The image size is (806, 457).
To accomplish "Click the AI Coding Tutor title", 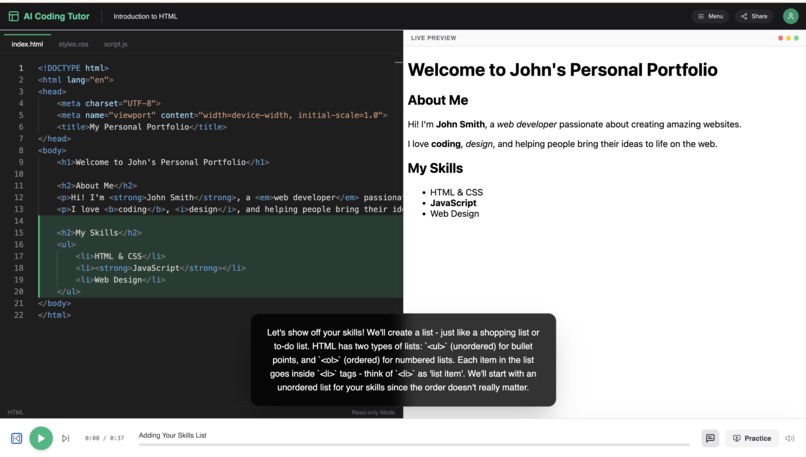I will pyautogui.click(x=57, y=16).
